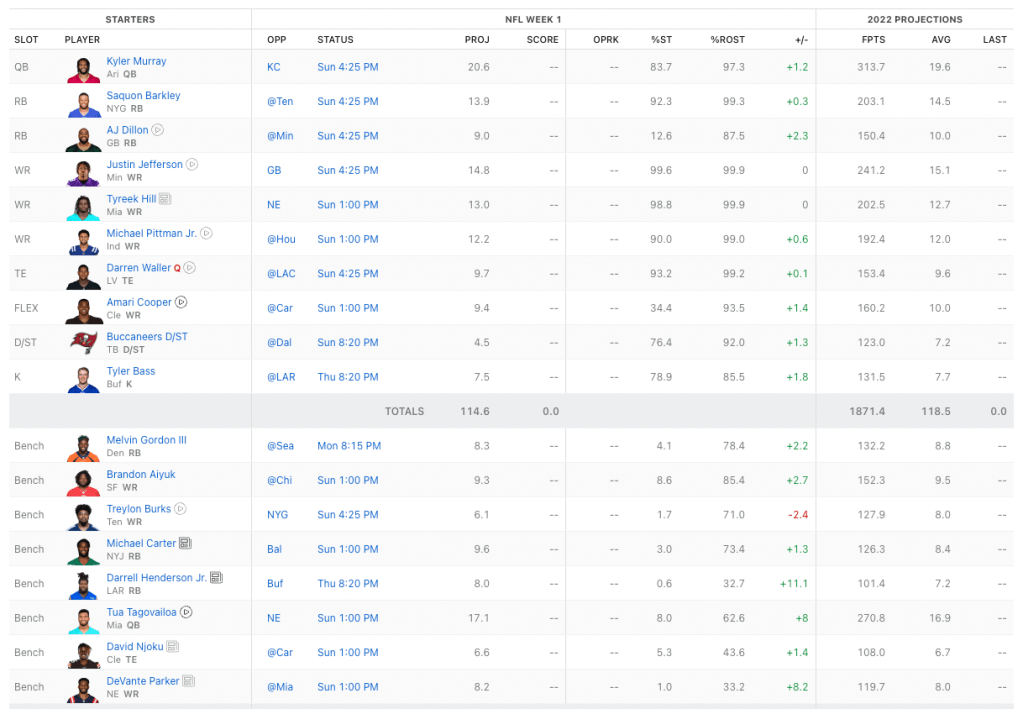Click the Buccaneers D/ST team logo
The image size is (1023, 709).
84,342
